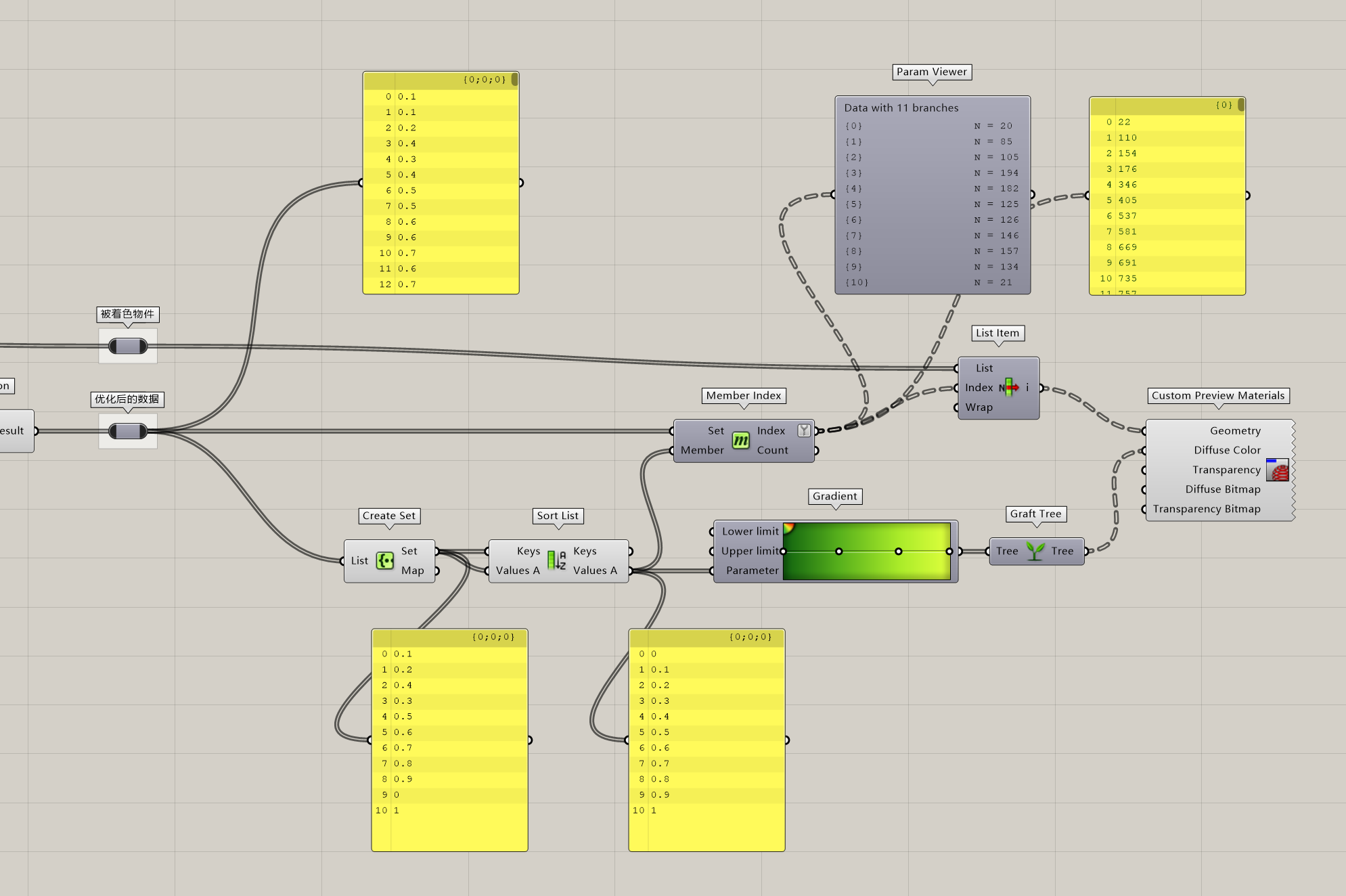
Task: Click the List input on List Item
Action: (x=984, y=368)
